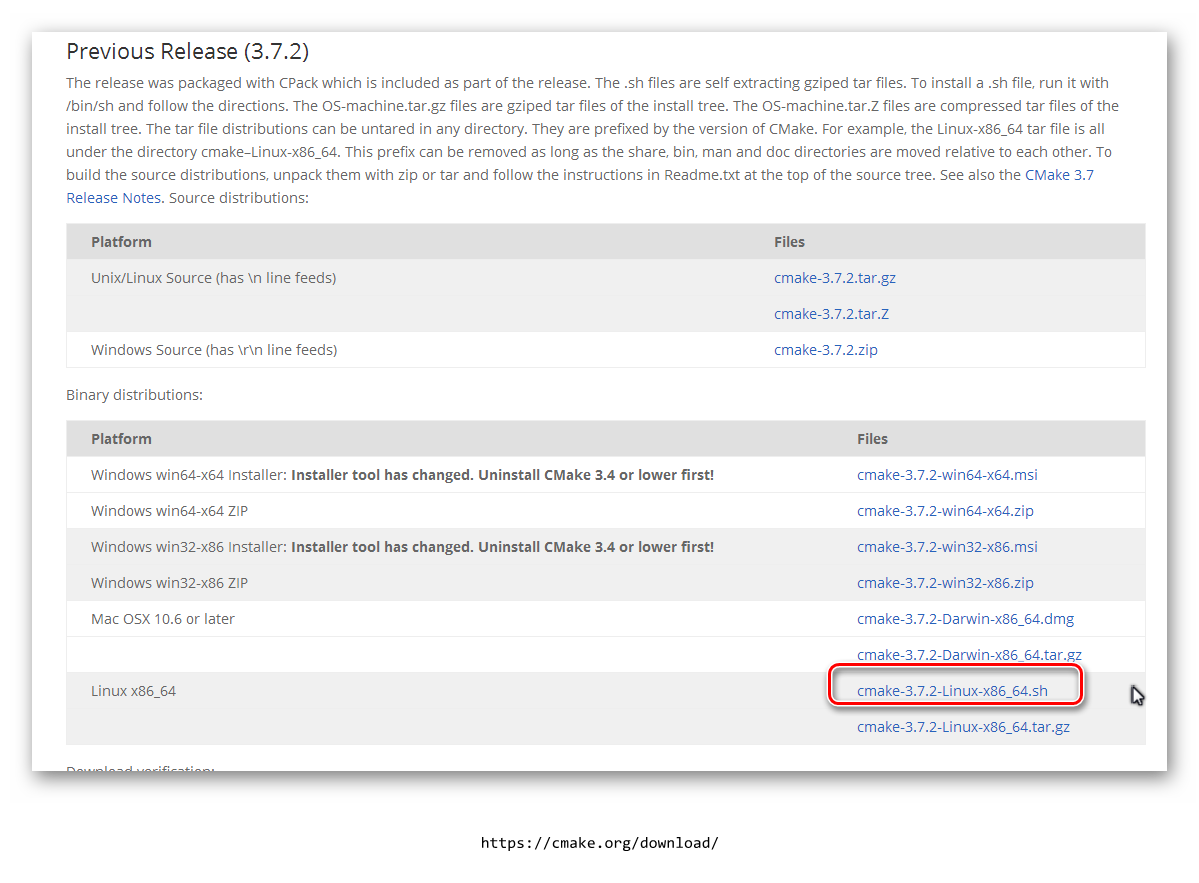Download cmake-3.7.2-Darwin-x86_64.dmg for Mac
1199x883 pixels.
[965, 619]
